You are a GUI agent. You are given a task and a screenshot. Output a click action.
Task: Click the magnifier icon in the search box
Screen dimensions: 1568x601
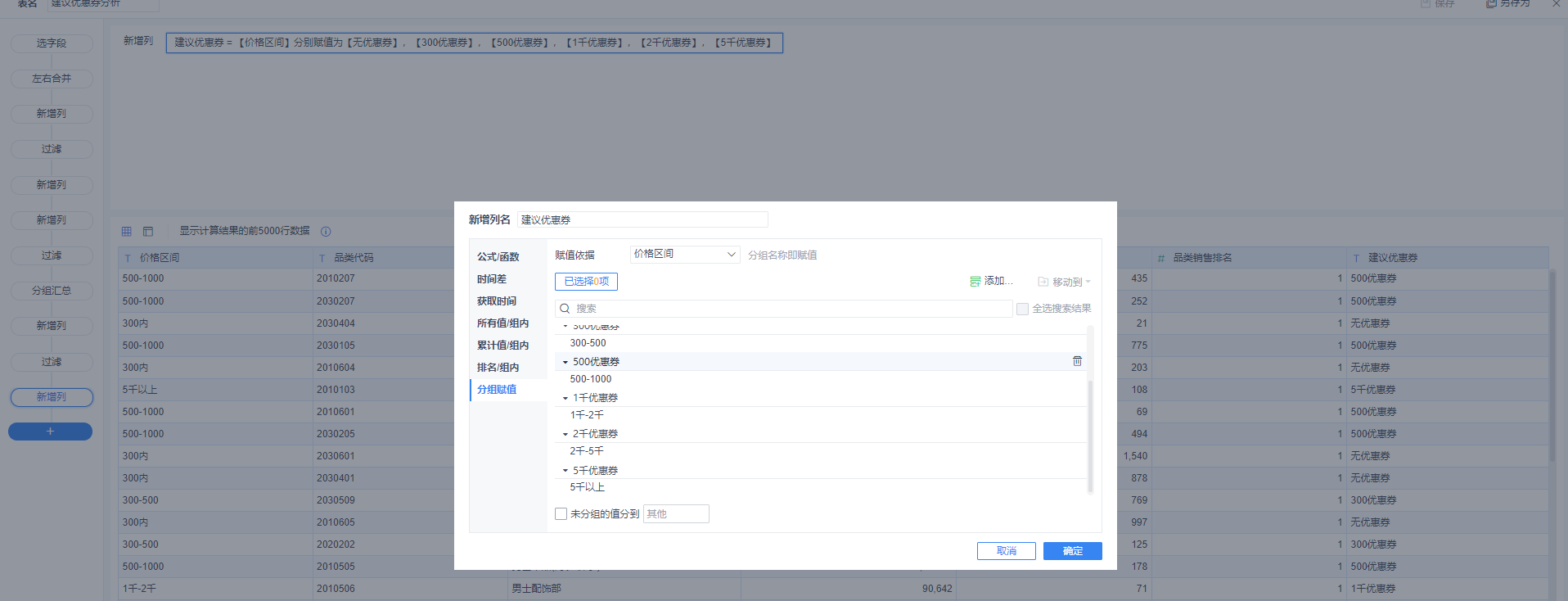[x=565, y=309]
